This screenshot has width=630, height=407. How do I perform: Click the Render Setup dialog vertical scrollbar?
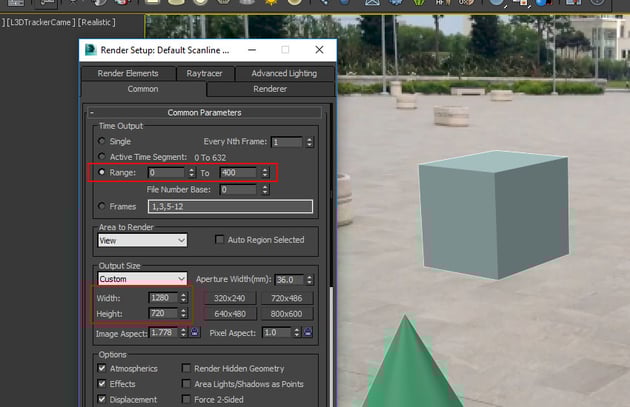pos(331,255)
